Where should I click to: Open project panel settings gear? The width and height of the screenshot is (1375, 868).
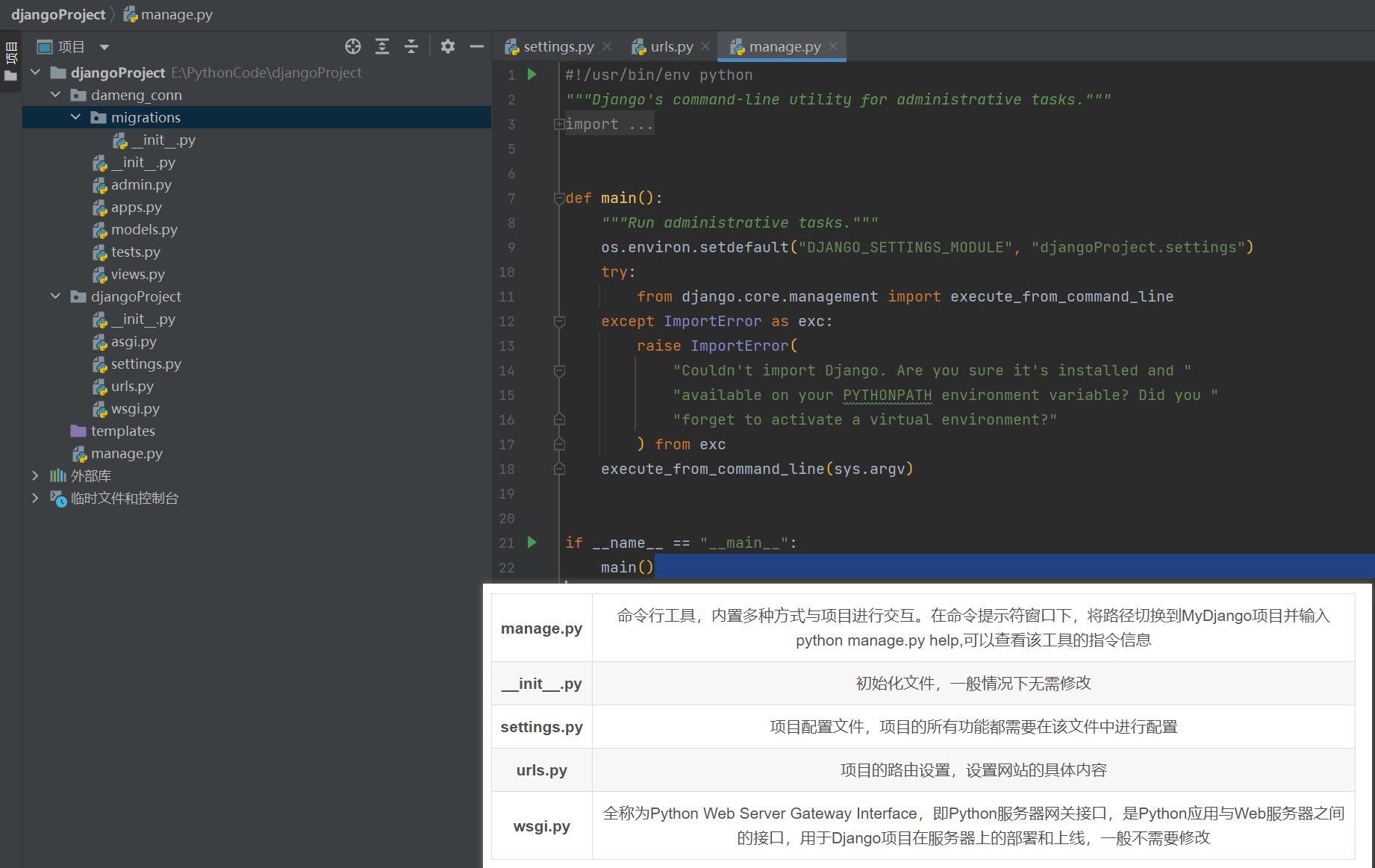pos(448,47)
